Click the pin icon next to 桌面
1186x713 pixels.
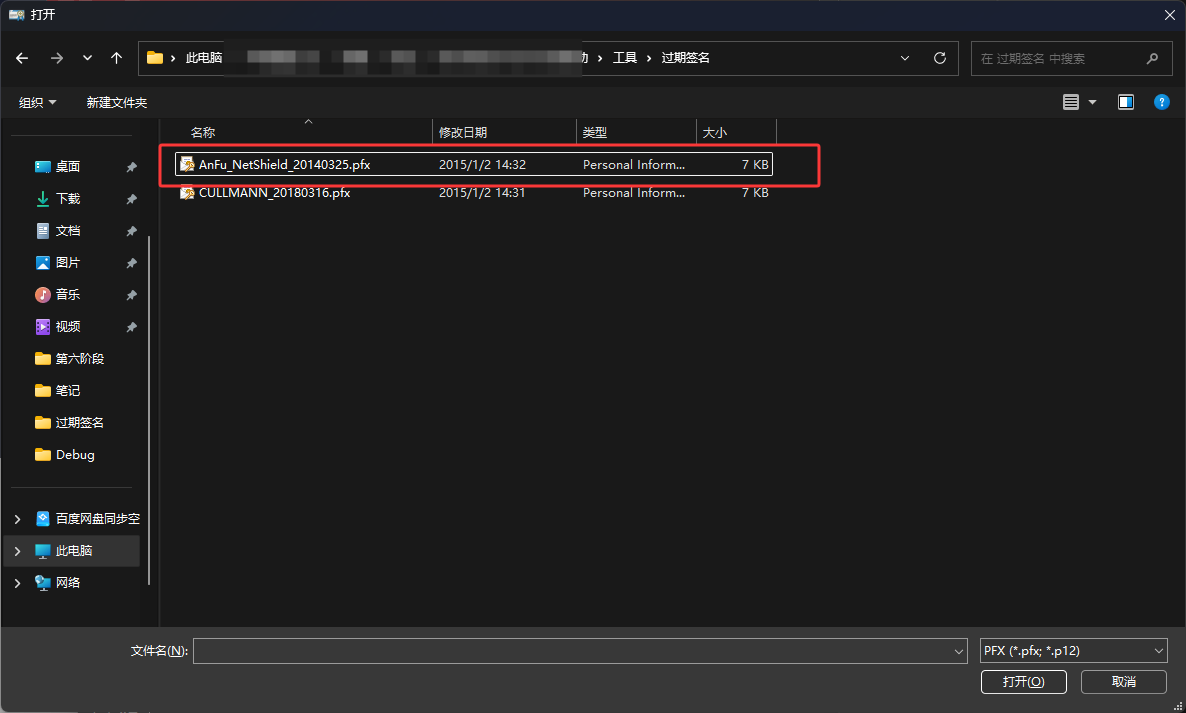pyautogui.click(x=132, y=167)
